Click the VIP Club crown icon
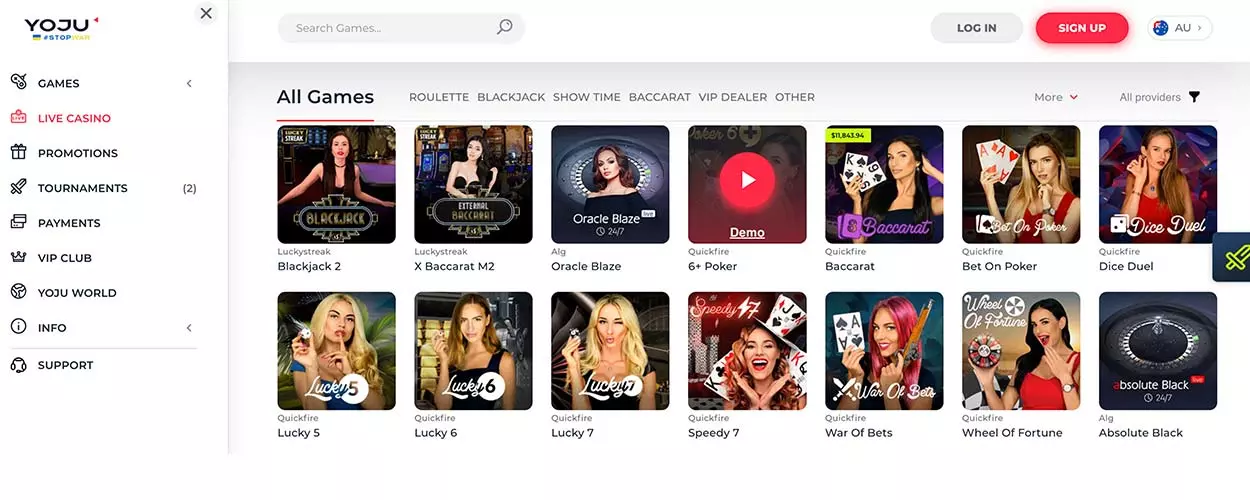1250x500 pixels. click(x=18, y=257)
